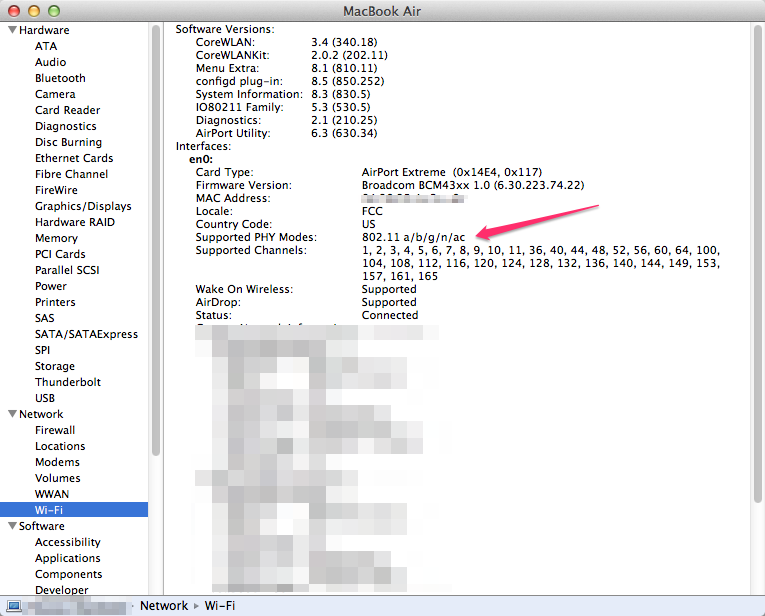
Task: Open the Card Reader entry
Action: 67,110
